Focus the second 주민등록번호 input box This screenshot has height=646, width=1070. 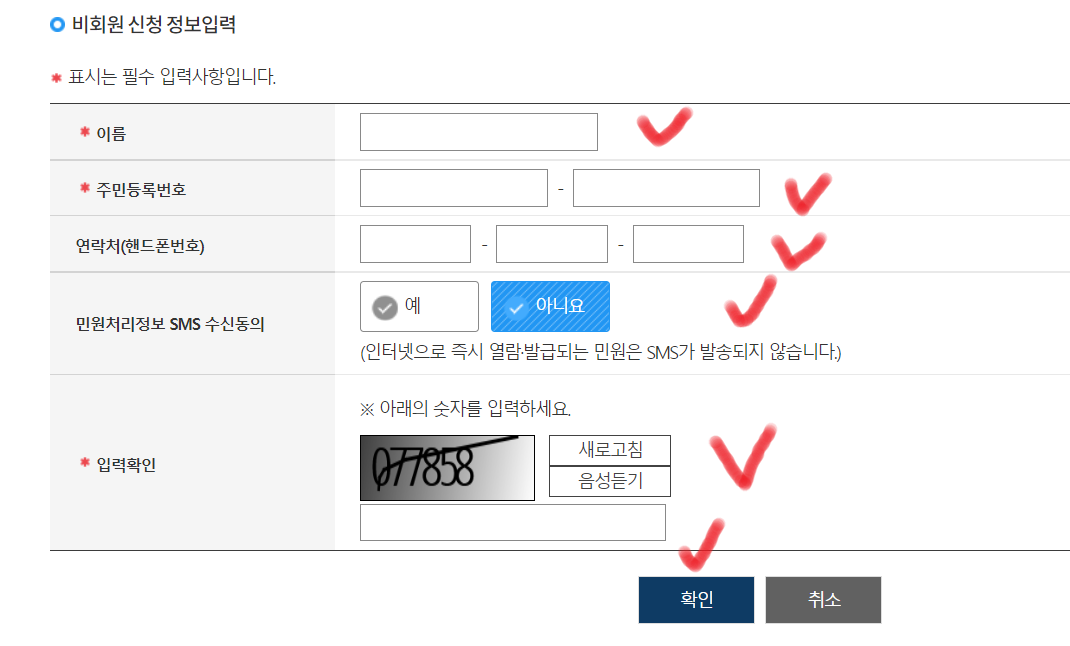coord(666,188)
